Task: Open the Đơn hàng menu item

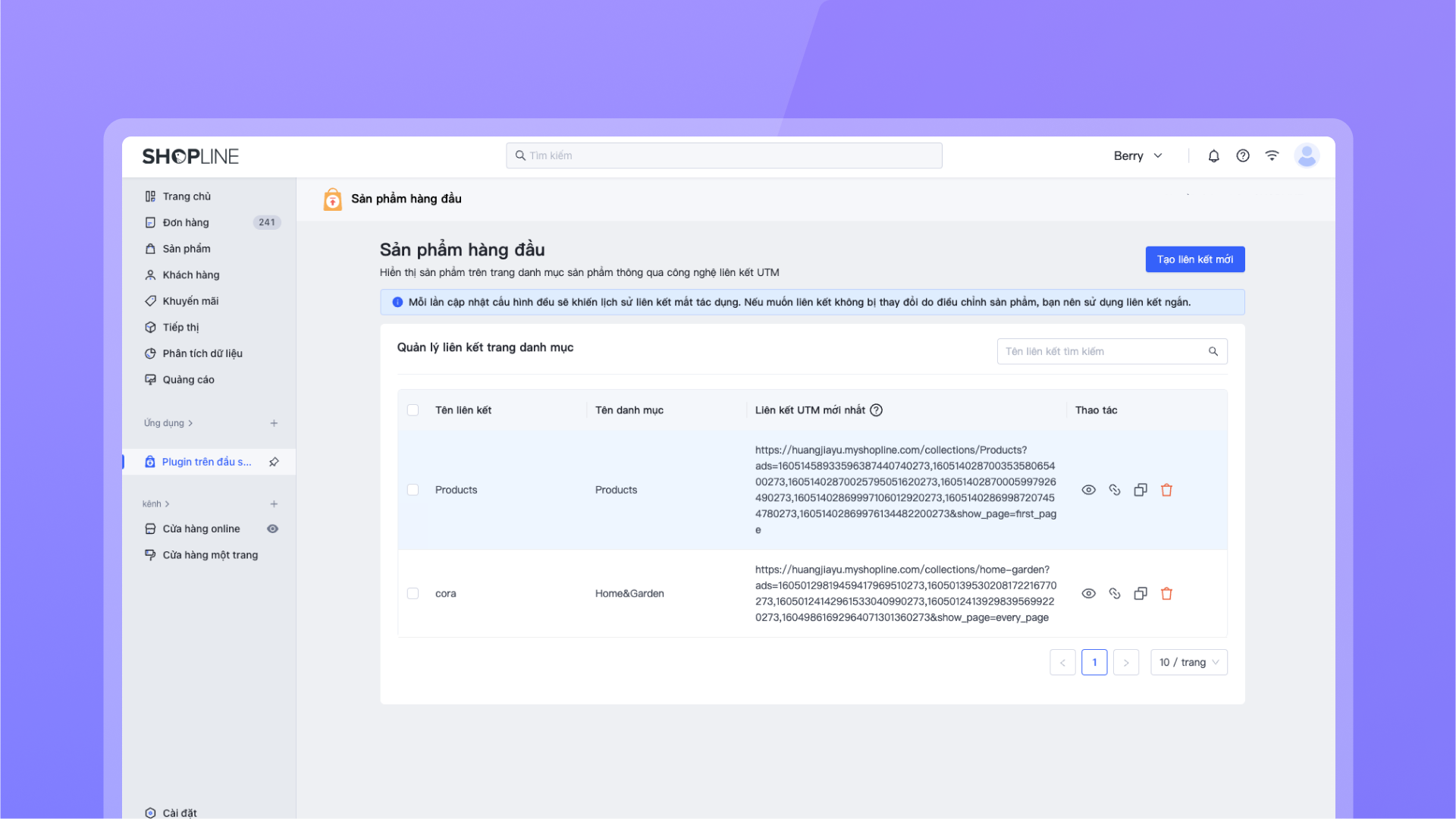Action: coord(186,223)
